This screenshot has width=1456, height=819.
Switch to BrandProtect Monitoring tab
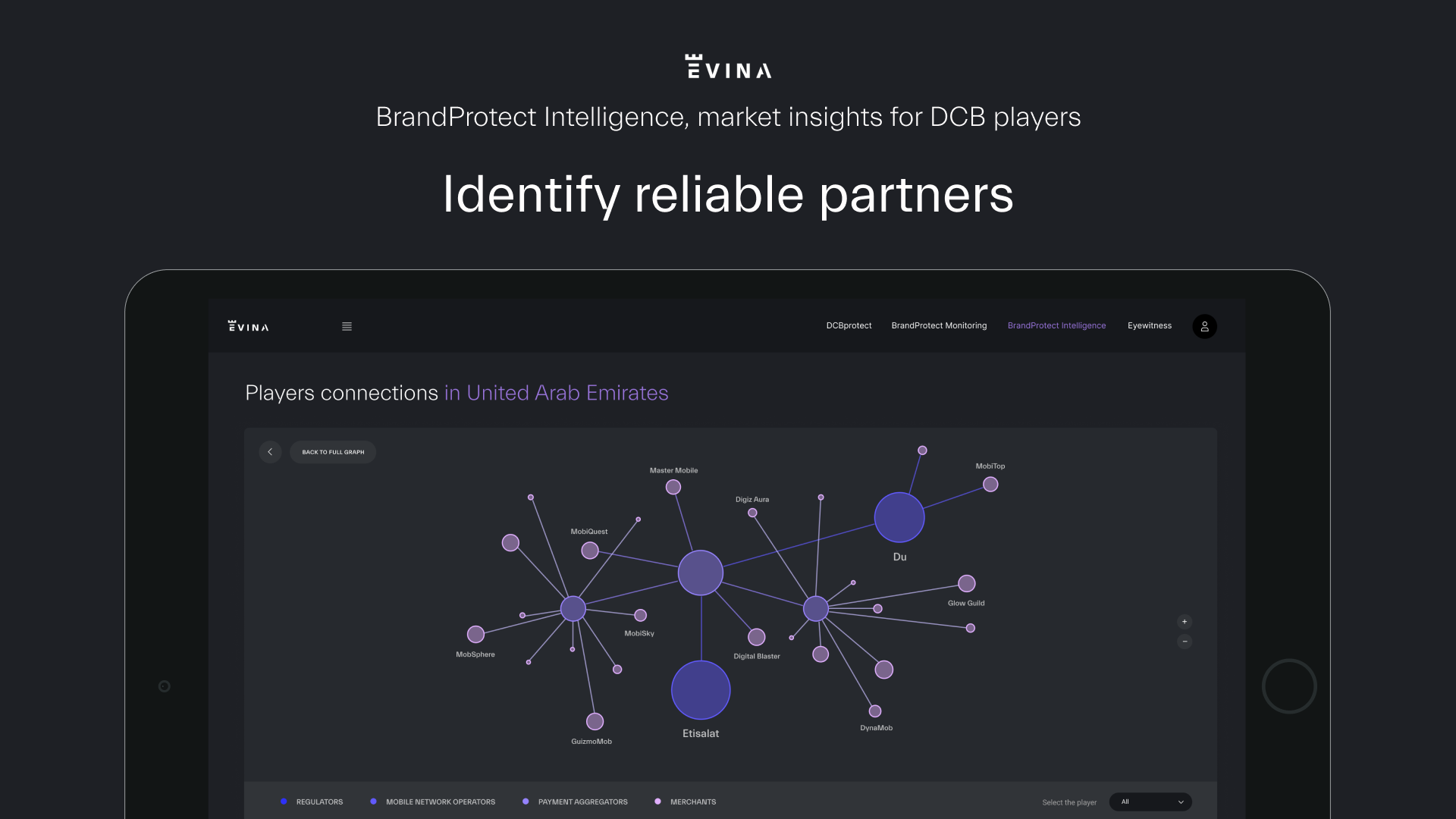click(939, 326)
